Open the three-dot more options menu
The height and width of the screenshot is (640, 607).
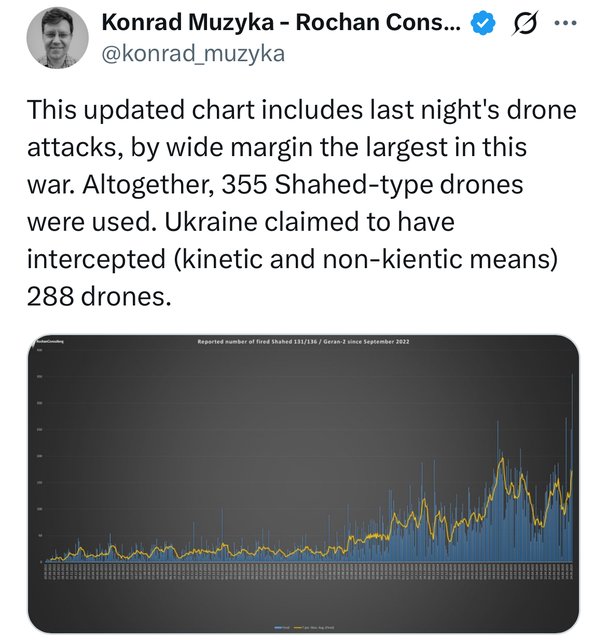566,23
